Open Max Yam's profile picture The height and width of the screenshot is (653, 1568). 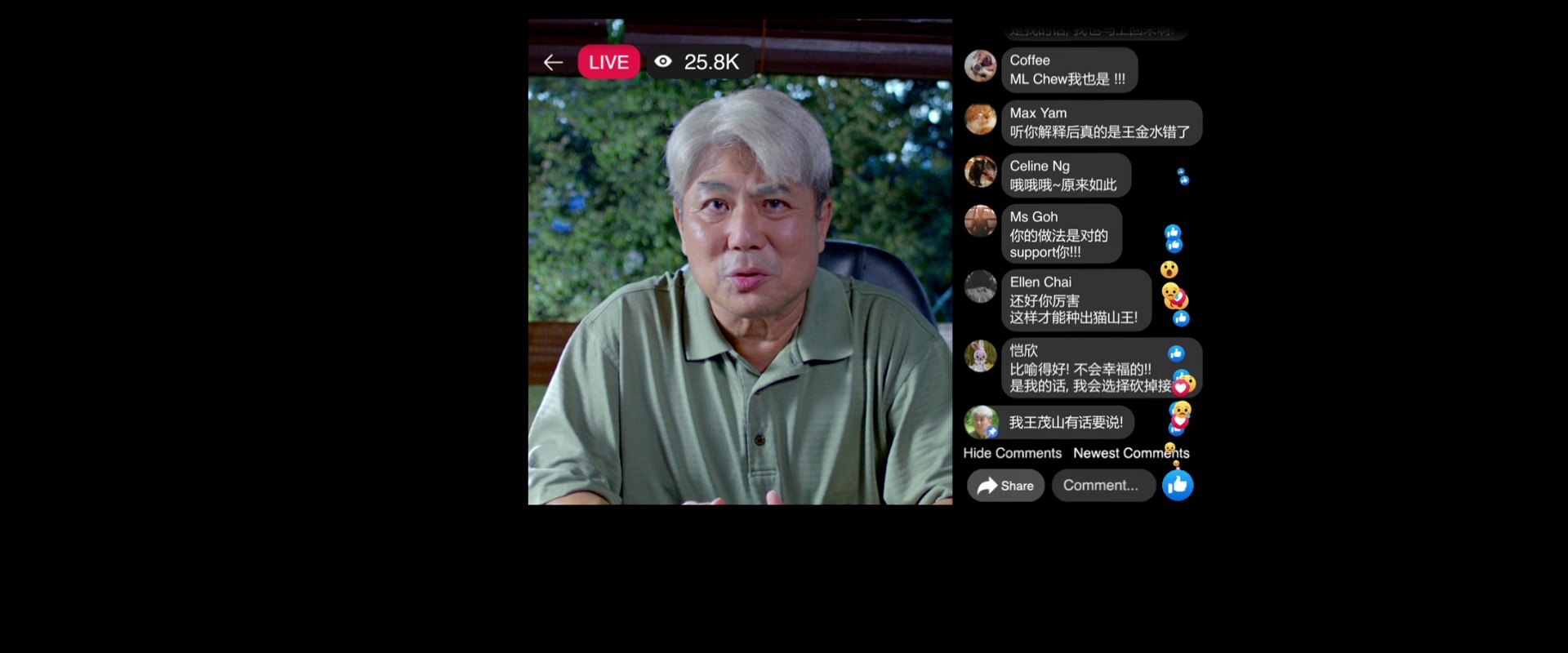pos(980,119)
